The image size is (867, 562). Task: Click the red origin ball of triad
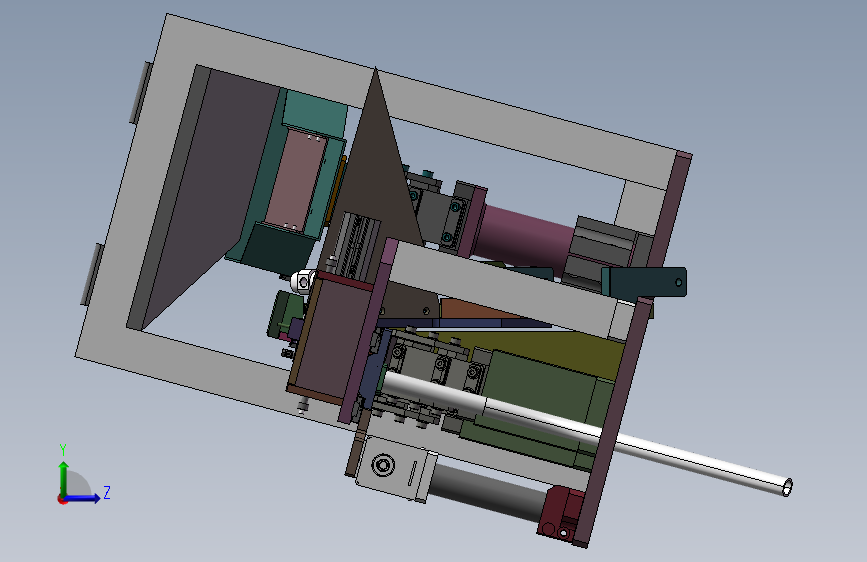62,499
